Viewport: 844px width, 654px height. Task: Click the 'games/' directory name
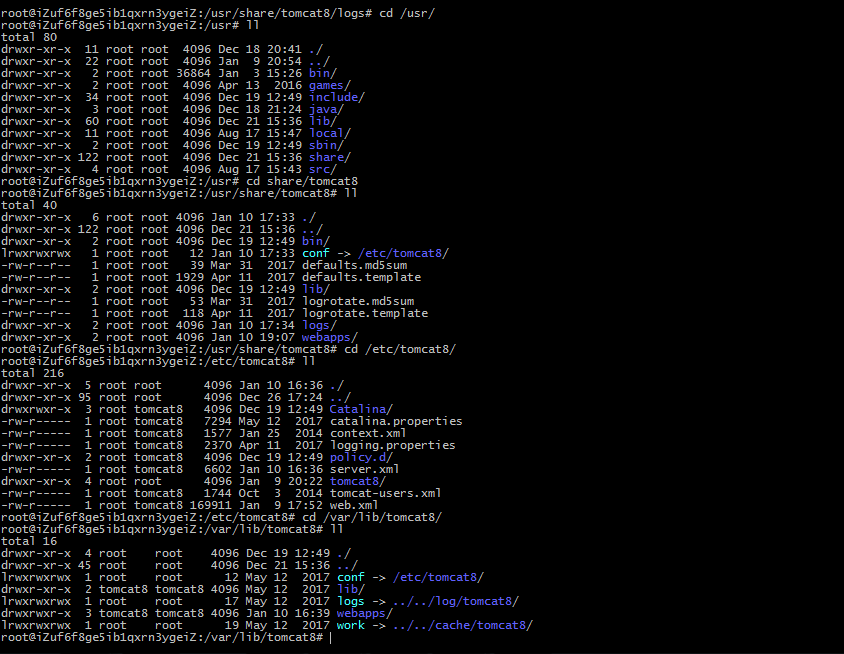(329, 85)
